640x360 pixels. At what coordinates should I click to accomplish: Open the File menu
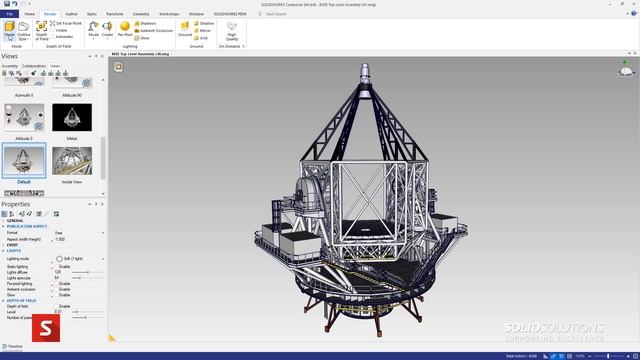click(x=9, y=14)
